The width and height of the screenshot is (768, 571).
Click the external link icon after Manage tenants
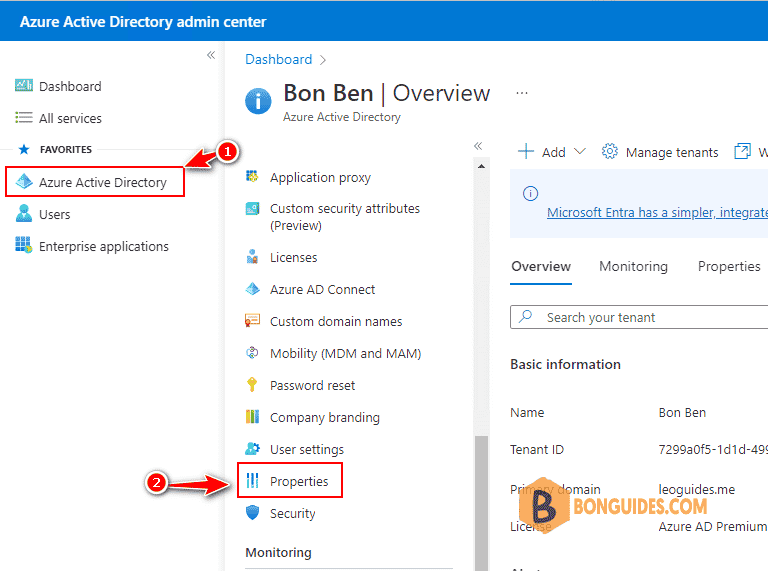[x=742, y=151]
